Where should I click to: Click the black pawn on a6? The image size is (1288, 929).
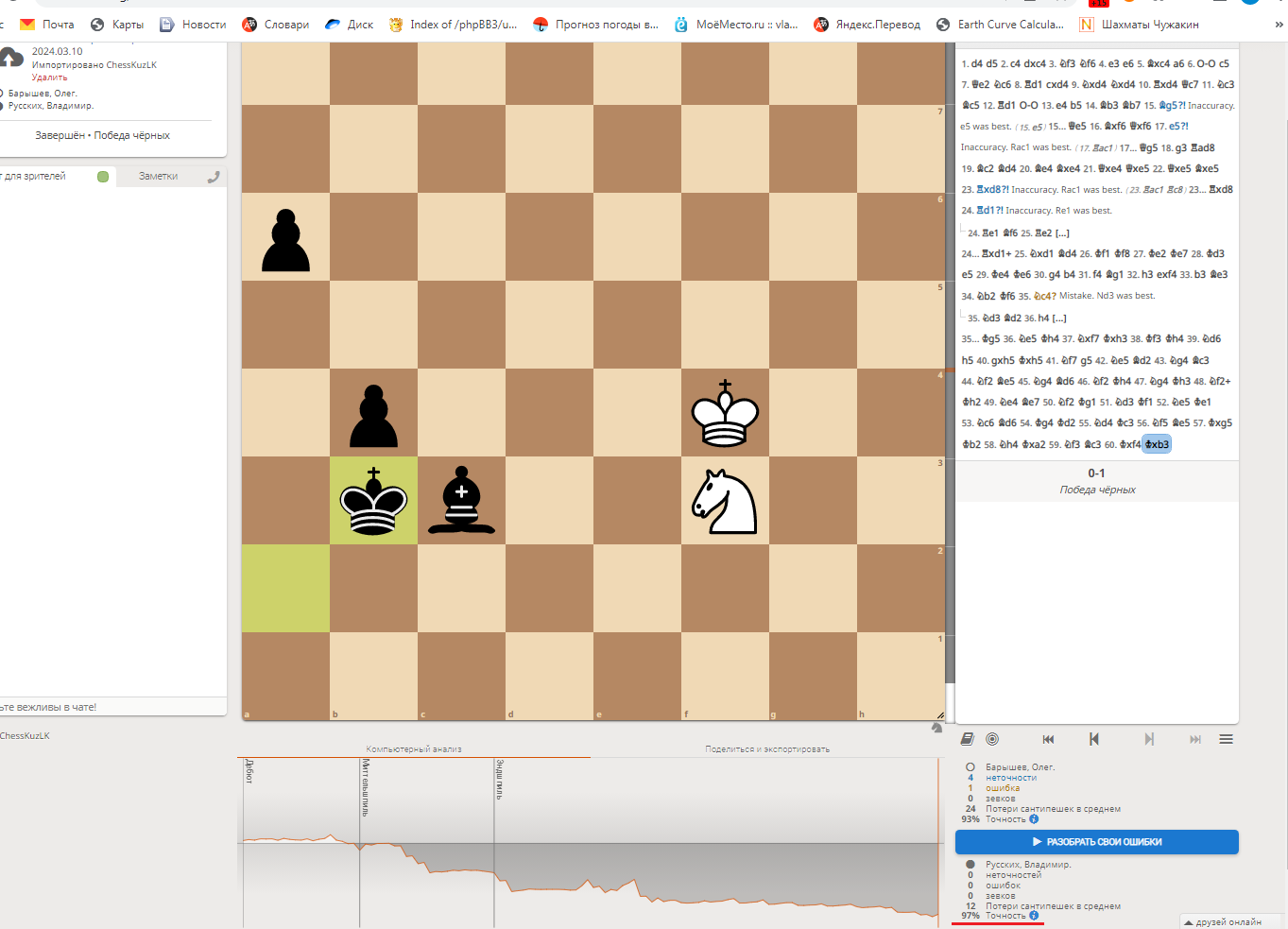pyautogui.click(x=285, y=238)
